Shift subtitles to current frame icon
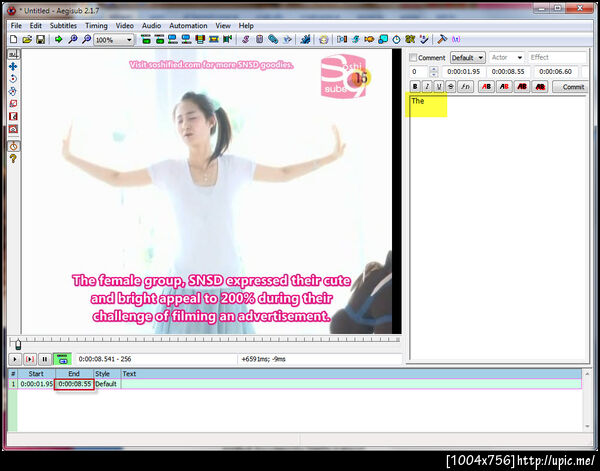 (x=228, y=39)
